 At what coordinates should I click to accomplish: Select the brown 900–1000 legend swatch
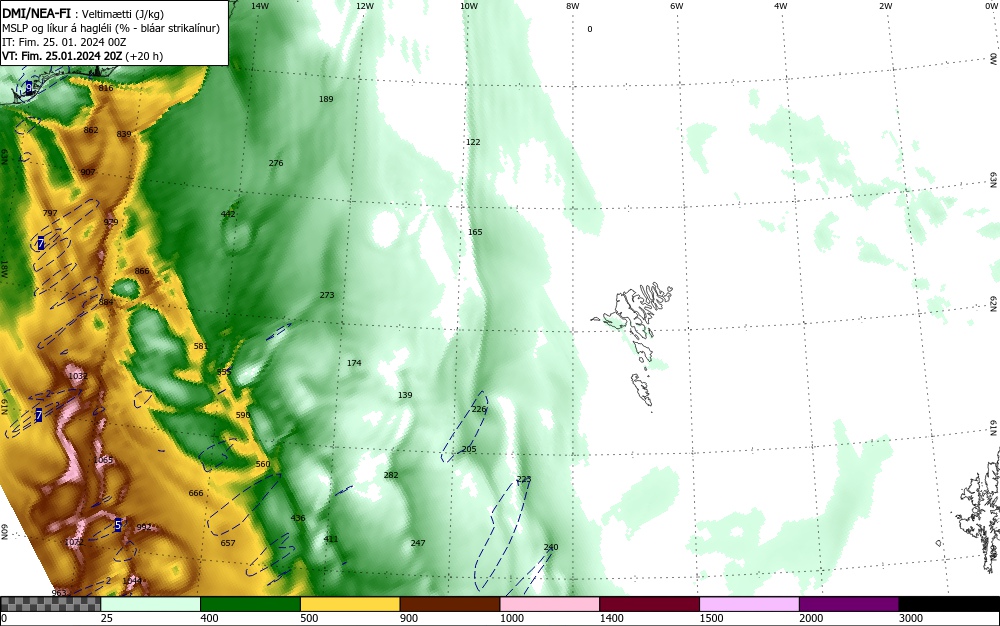(450, 604)
